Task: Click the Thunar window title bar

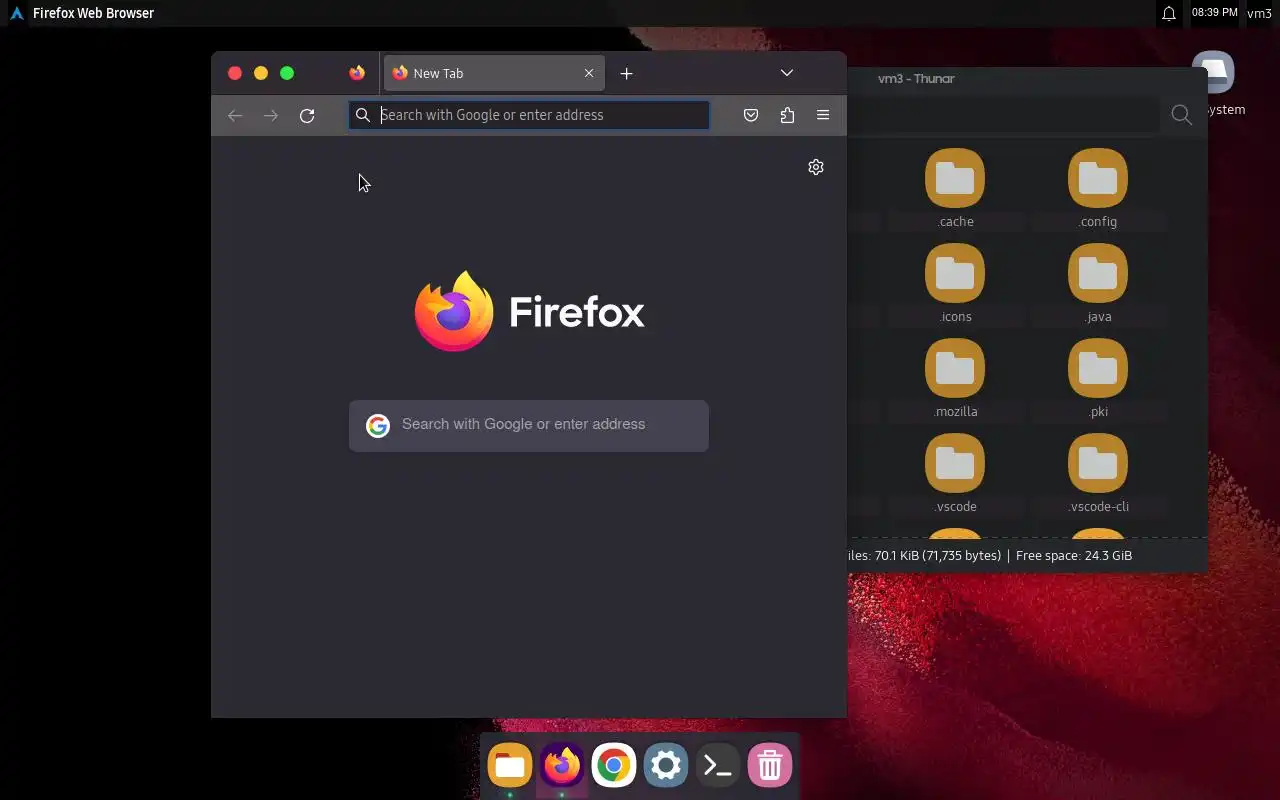Action: click(1027, 78)
